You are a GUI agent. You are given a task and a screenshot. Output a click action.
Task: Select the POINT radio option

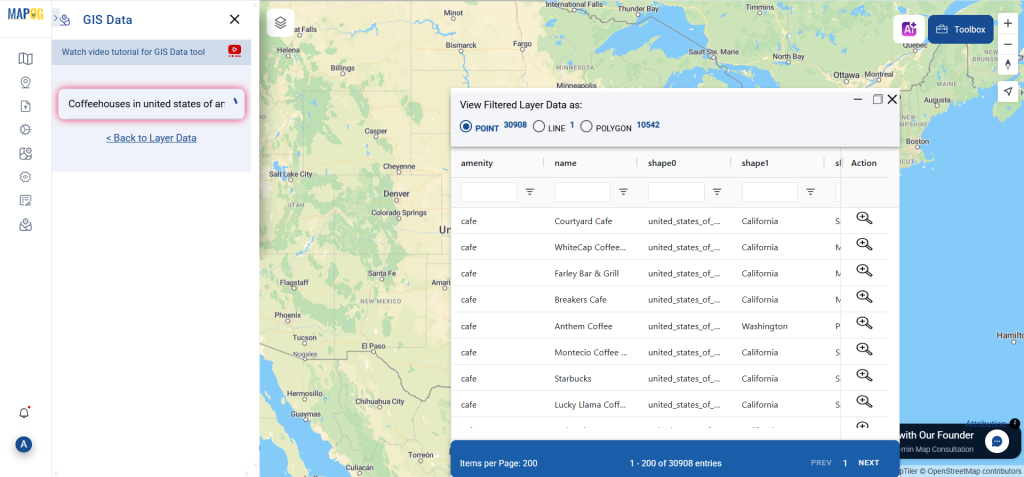click(x=466, y=127)
